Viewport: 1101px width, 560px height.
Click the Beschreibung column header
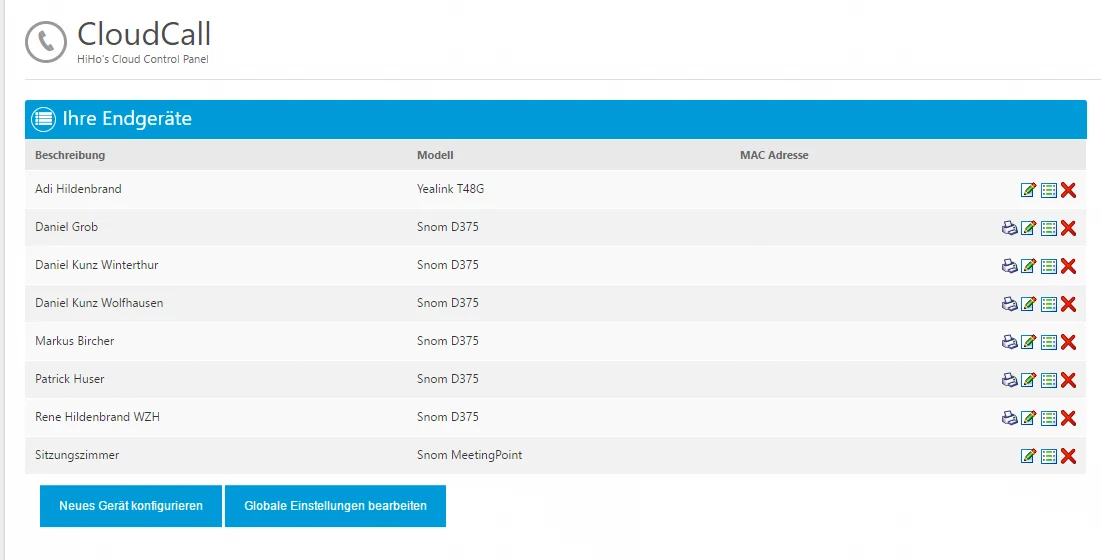pyautogui.click(x=70, y=155)
